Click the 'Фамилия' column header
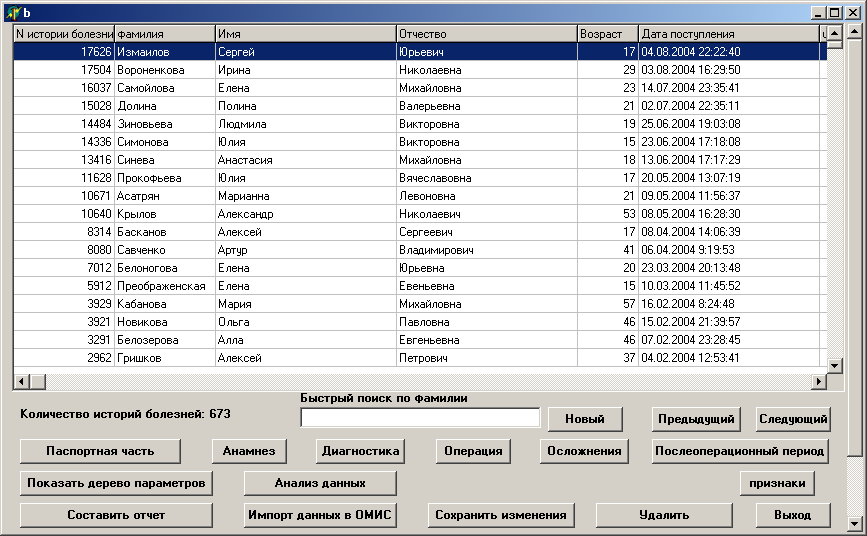867x536 pixels. [165, 34]
